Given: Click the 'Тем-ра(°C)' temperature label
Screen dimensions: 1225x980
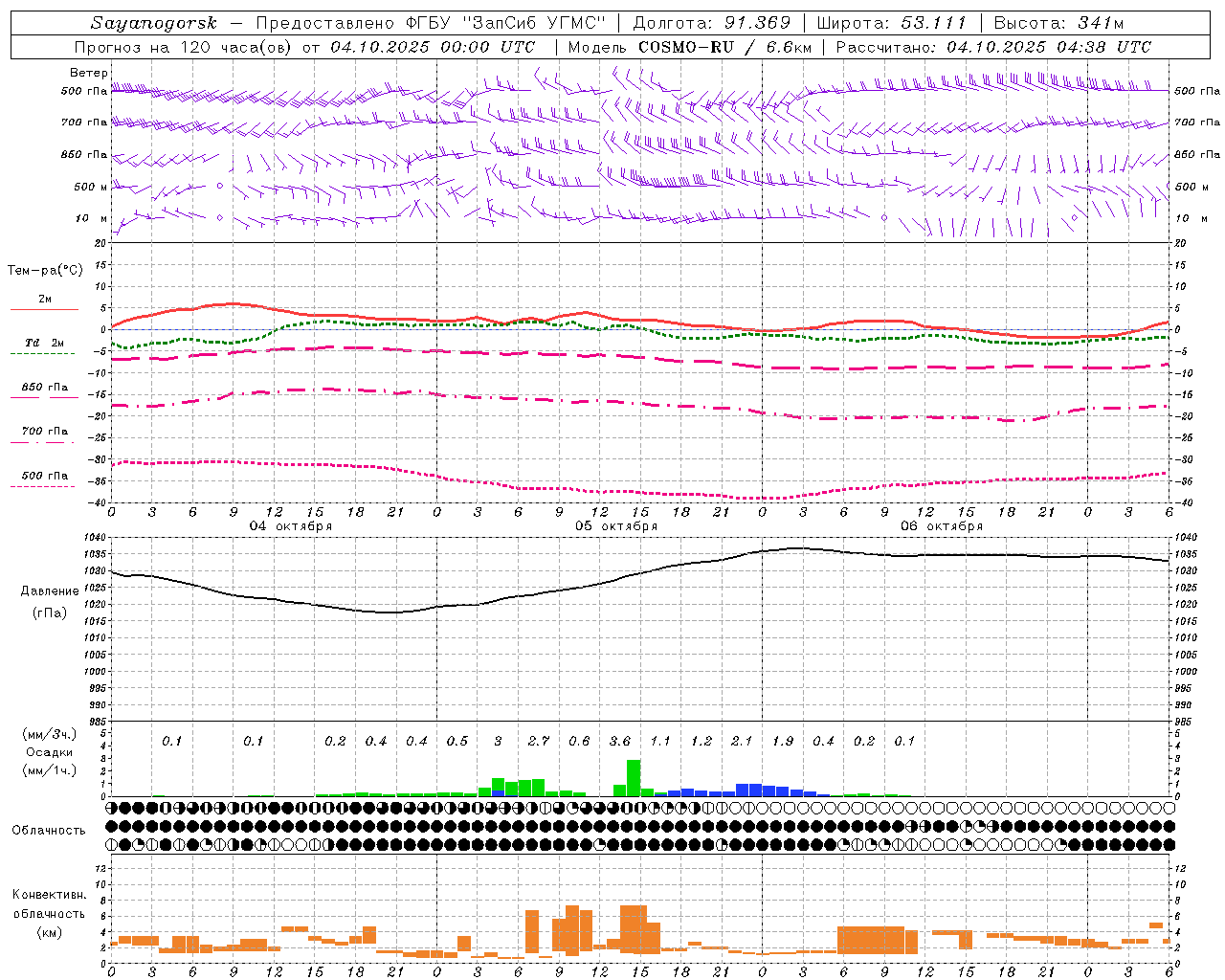Looking at the screenshot, I should pos(45,271).
